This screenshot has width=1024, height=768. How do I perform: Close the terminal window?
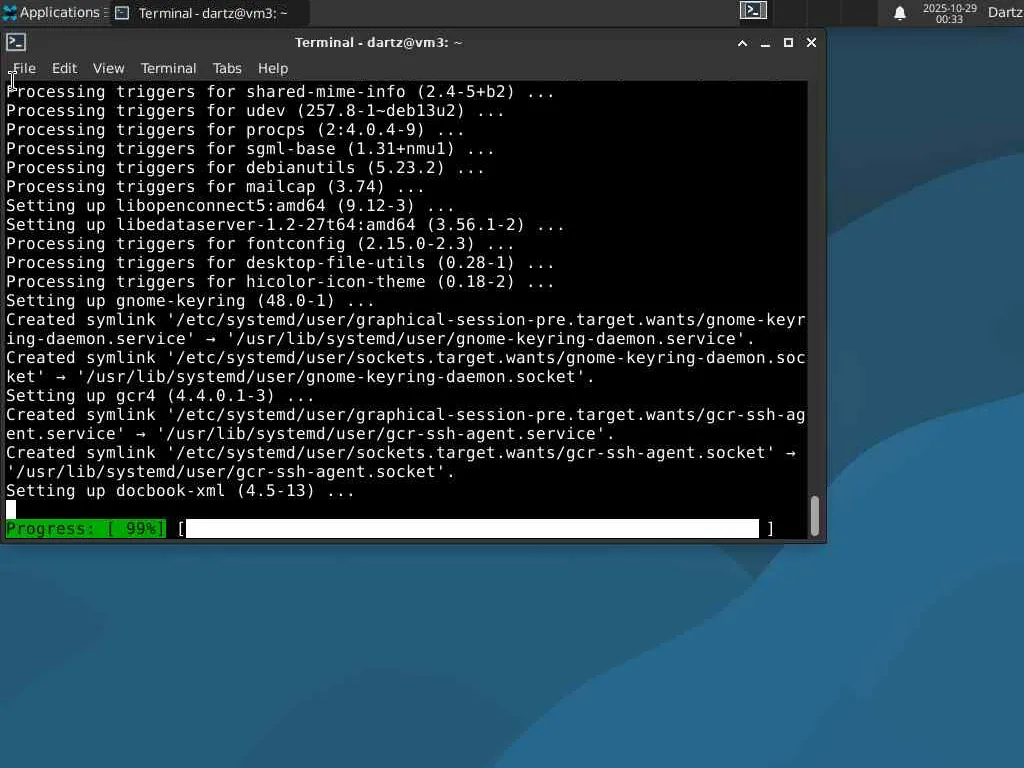click(x=811, y=42)
